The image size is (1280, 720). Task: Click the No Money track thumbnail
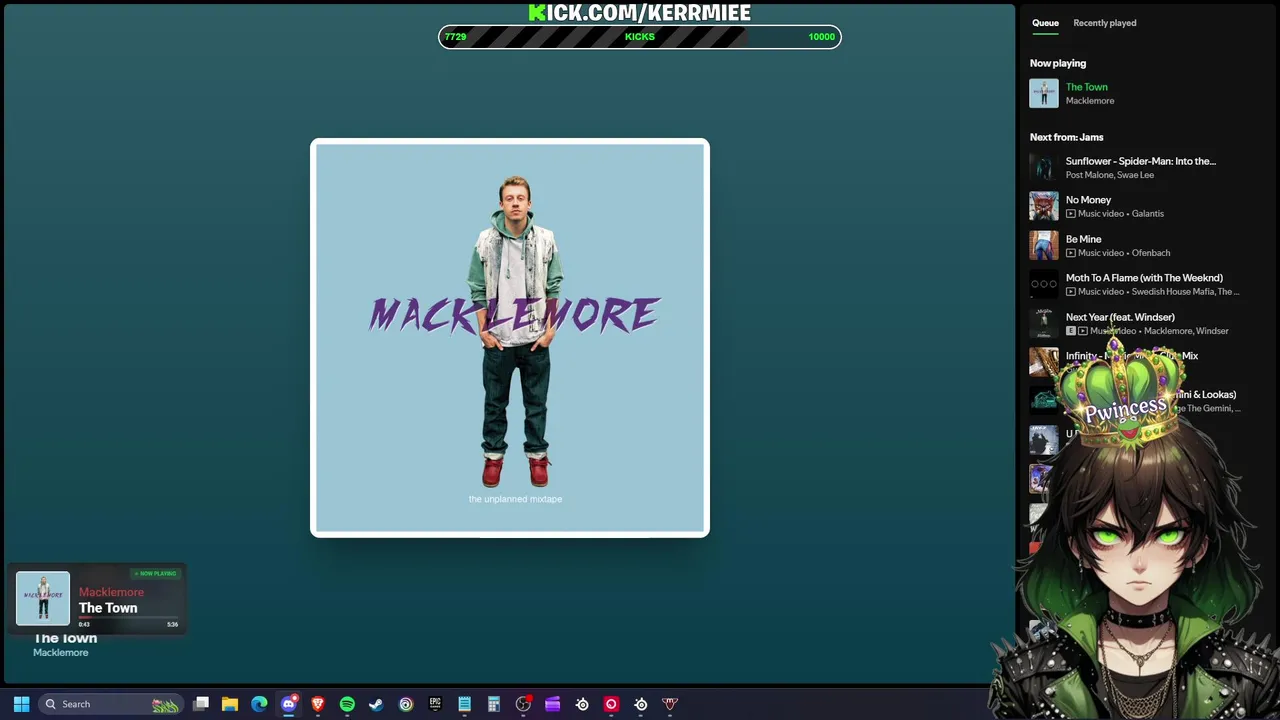(x=1044, y=207)
